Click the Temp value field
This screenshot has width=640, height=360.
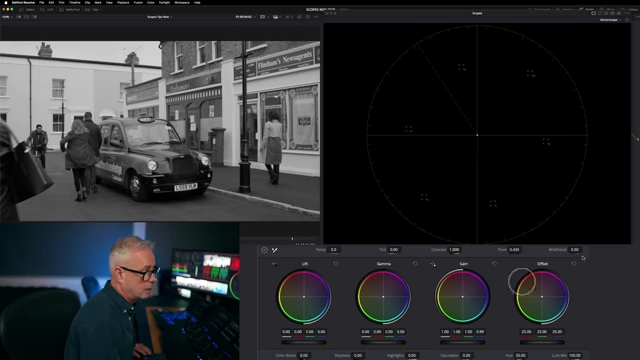334,250
